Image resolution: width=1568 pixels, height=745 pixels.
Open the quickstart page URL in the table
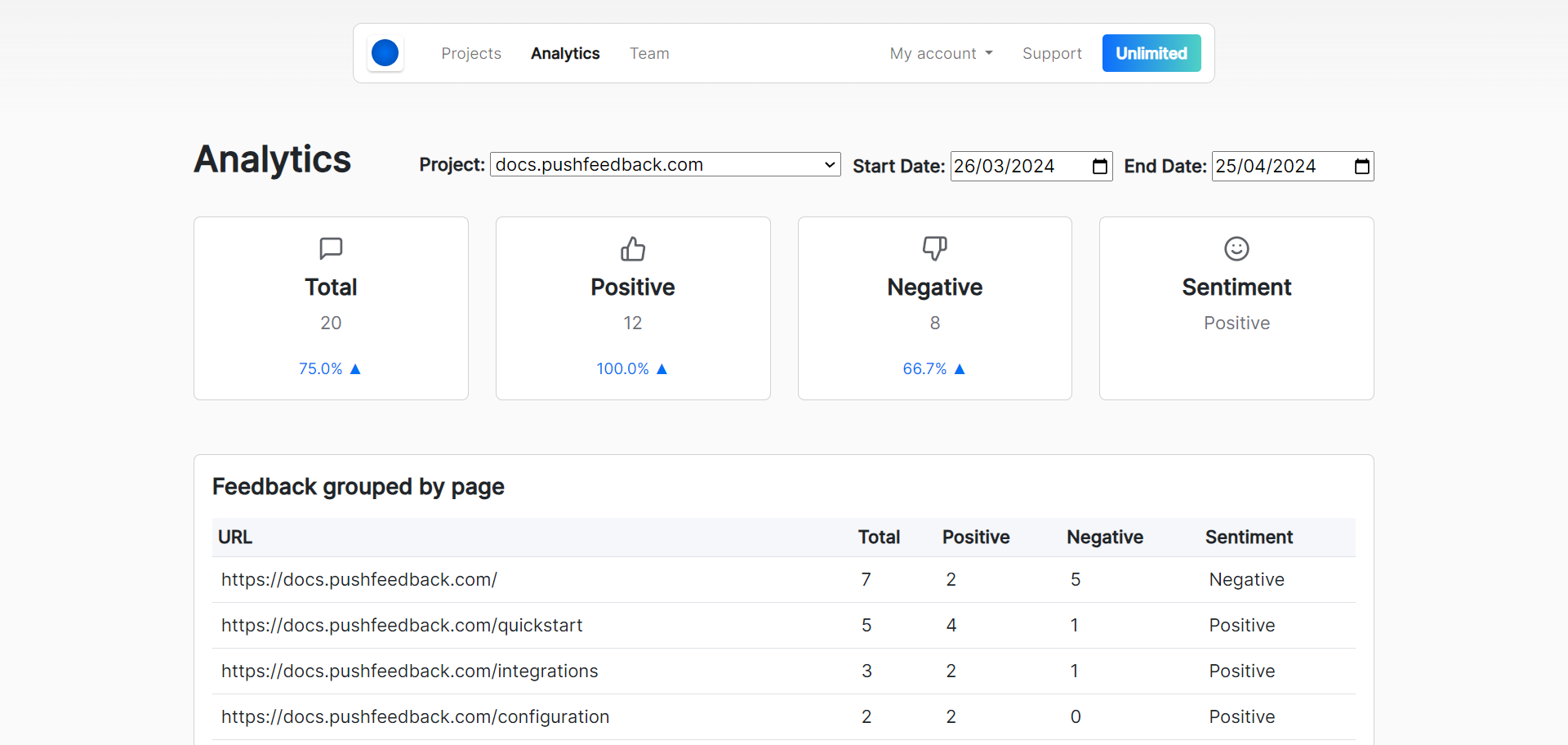(x=402, y=625)
